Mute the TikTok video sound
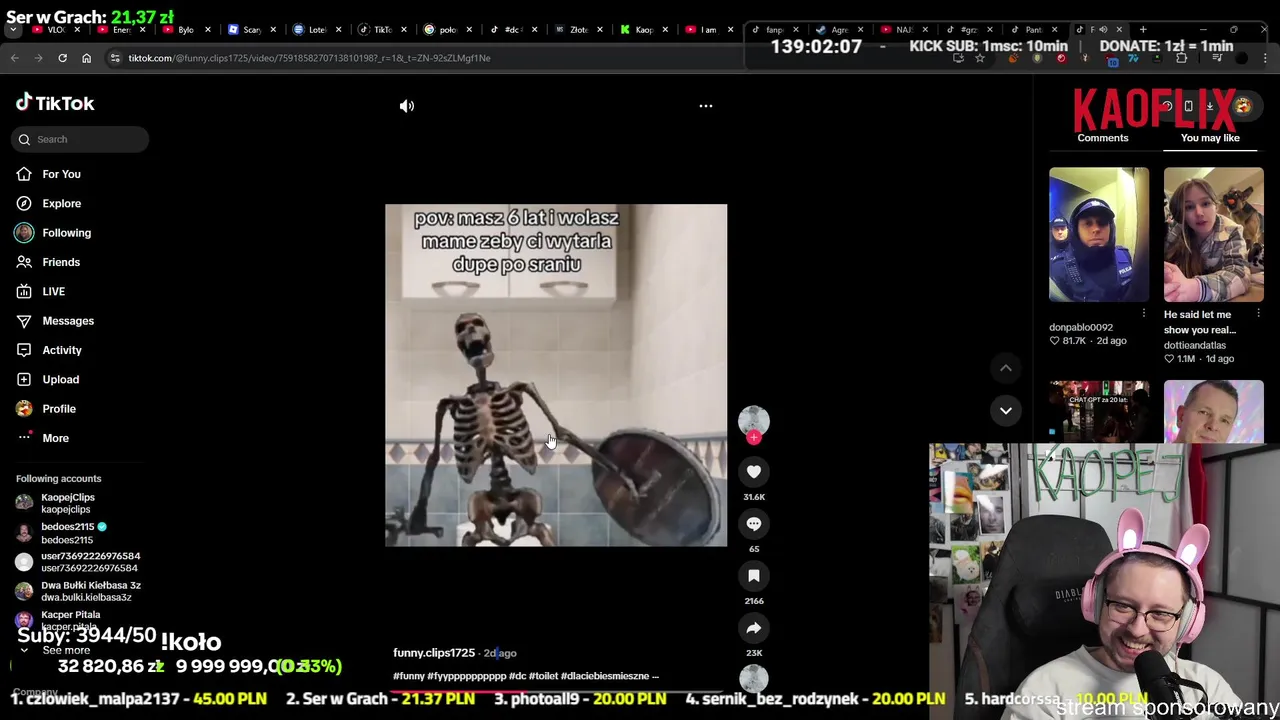1280x720 pixels. click(x=407, y=106)
